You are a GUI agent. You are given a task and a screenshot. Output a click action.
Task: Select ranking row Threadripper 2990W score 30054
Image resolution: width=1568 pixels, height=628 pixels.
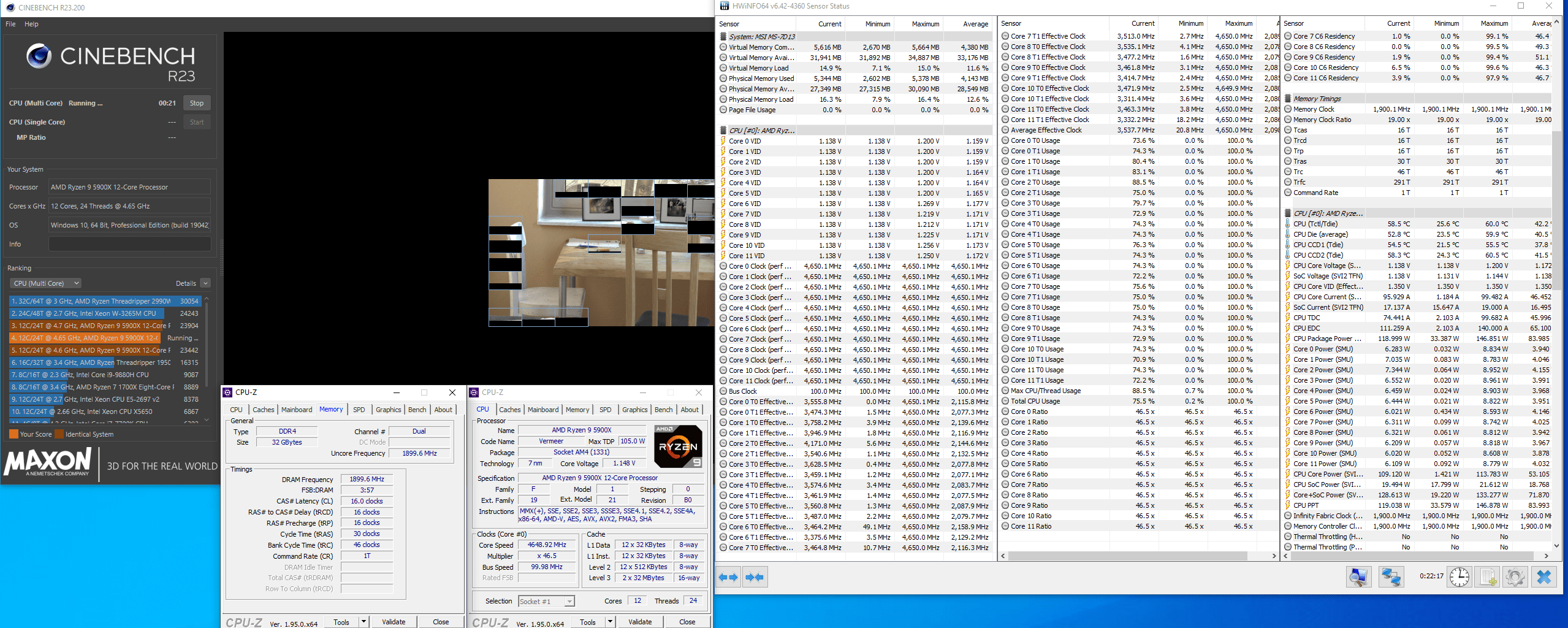click(105, 301)
